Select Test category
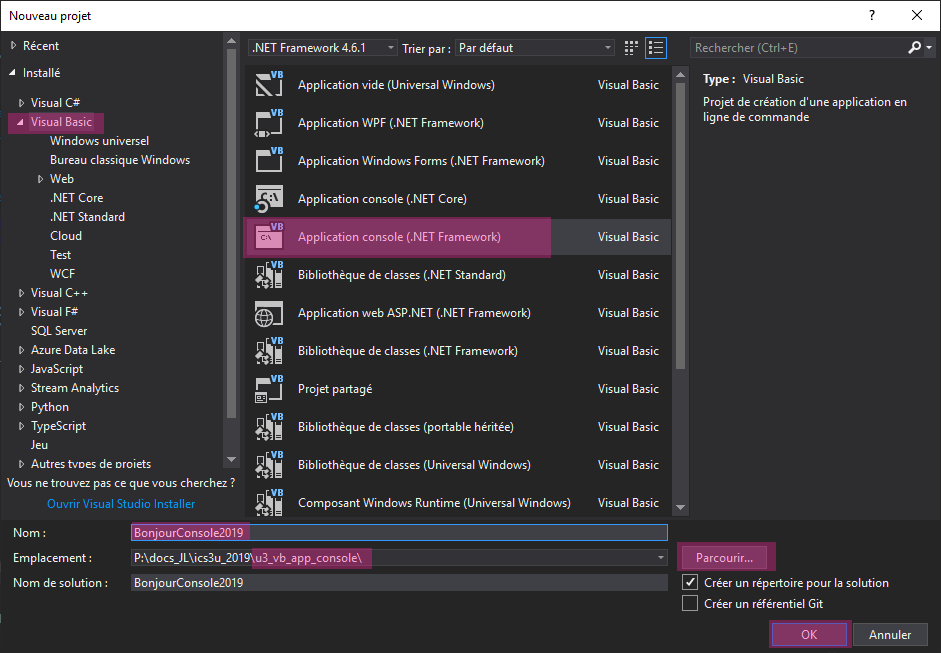Viewport: 941px width, 653px height. point(61,255)
